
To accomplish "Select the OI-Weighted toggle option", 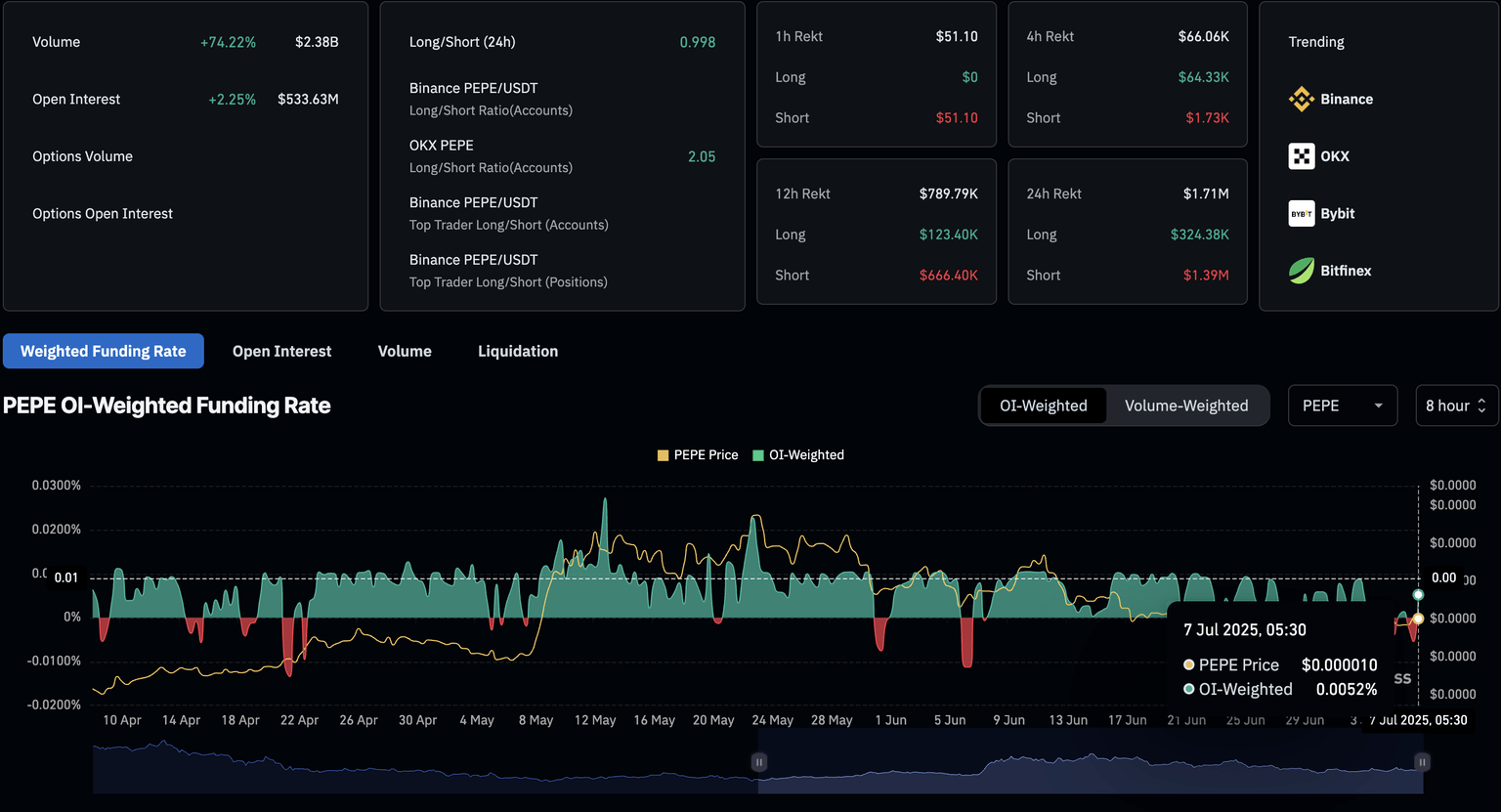I will pyautogui.click(x=1043, y=406).
